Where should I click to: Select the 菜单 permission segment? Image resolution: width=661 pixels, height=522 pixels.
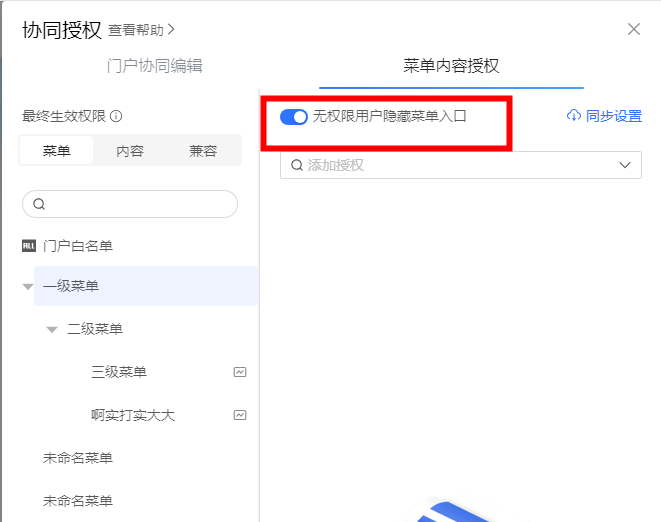click(x=57, y=151)
